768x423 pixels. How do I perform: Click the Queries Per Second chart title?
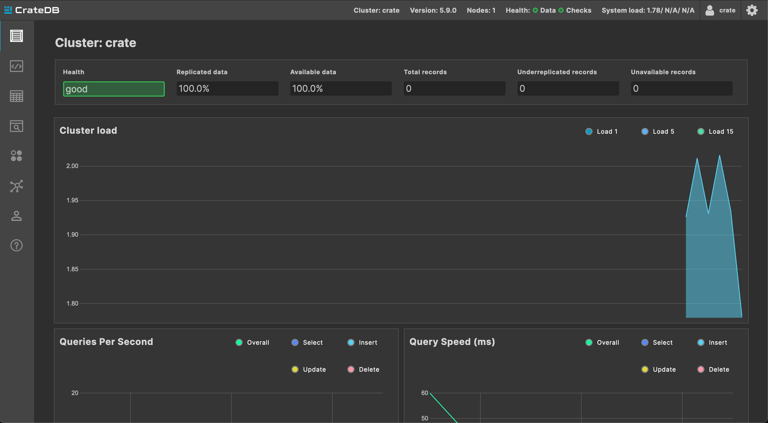pos(106,342)
